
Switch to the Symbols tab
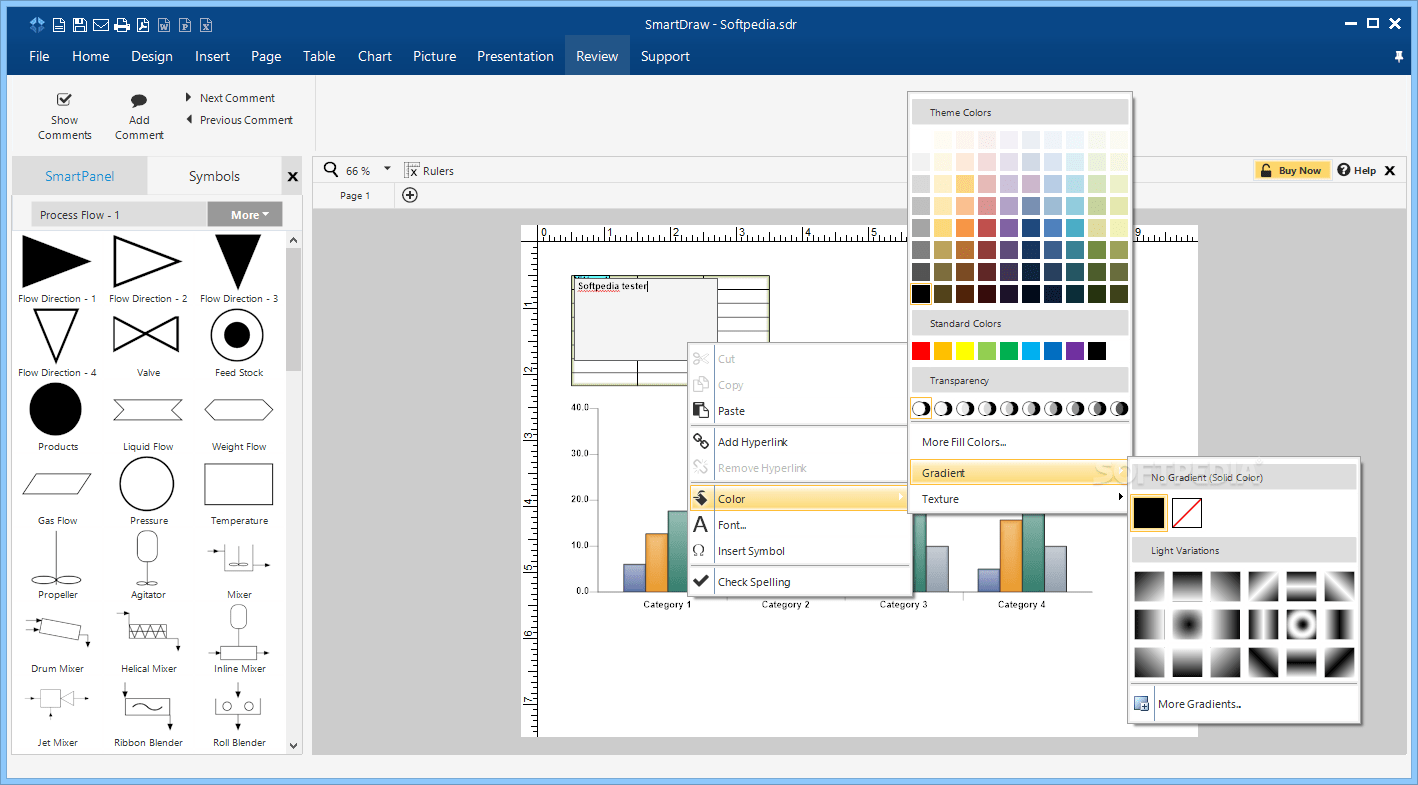pos(214,175)
